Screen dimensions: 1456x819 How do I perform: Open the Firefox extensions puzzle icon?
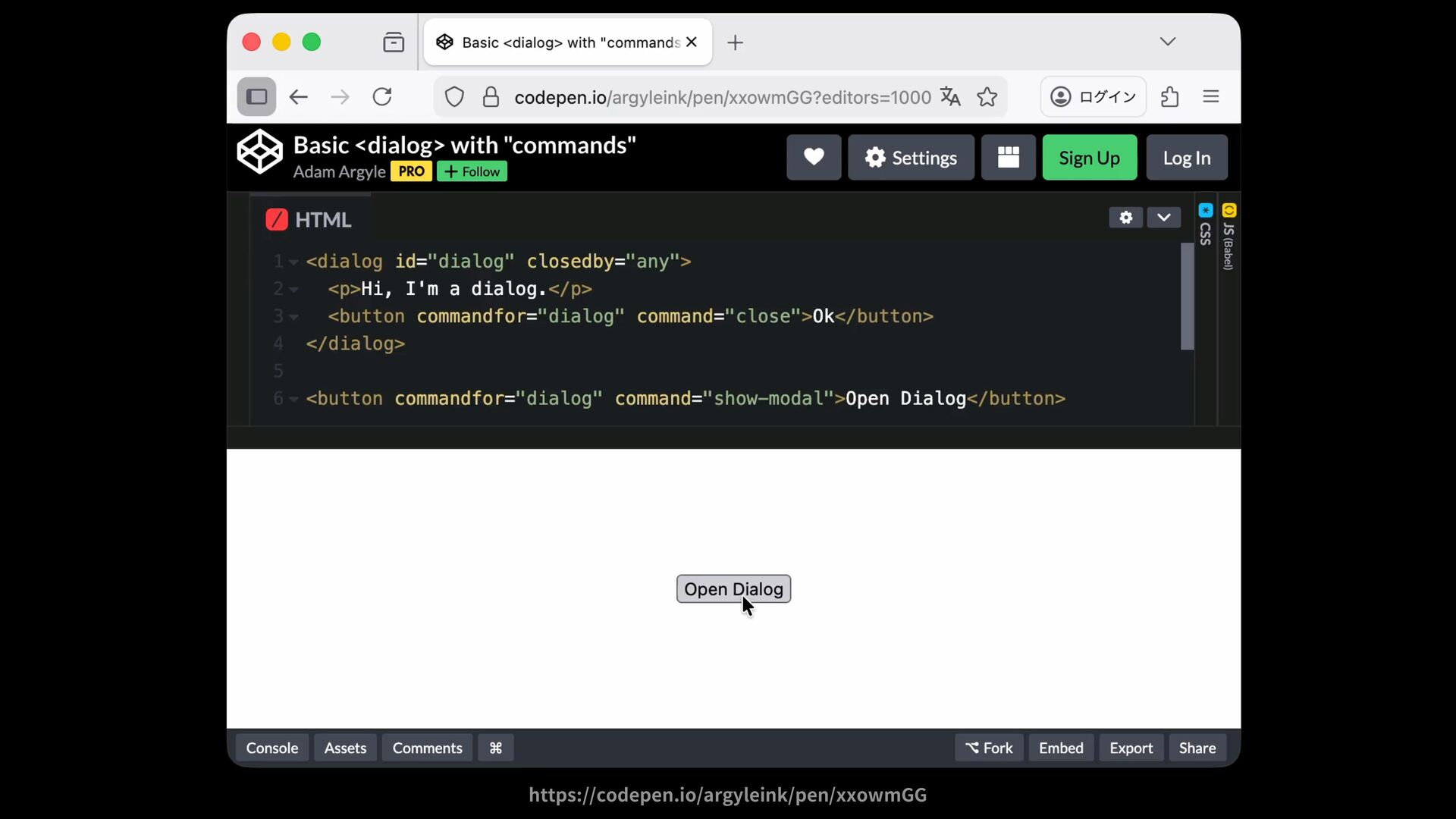click(x=1169, y=97)
